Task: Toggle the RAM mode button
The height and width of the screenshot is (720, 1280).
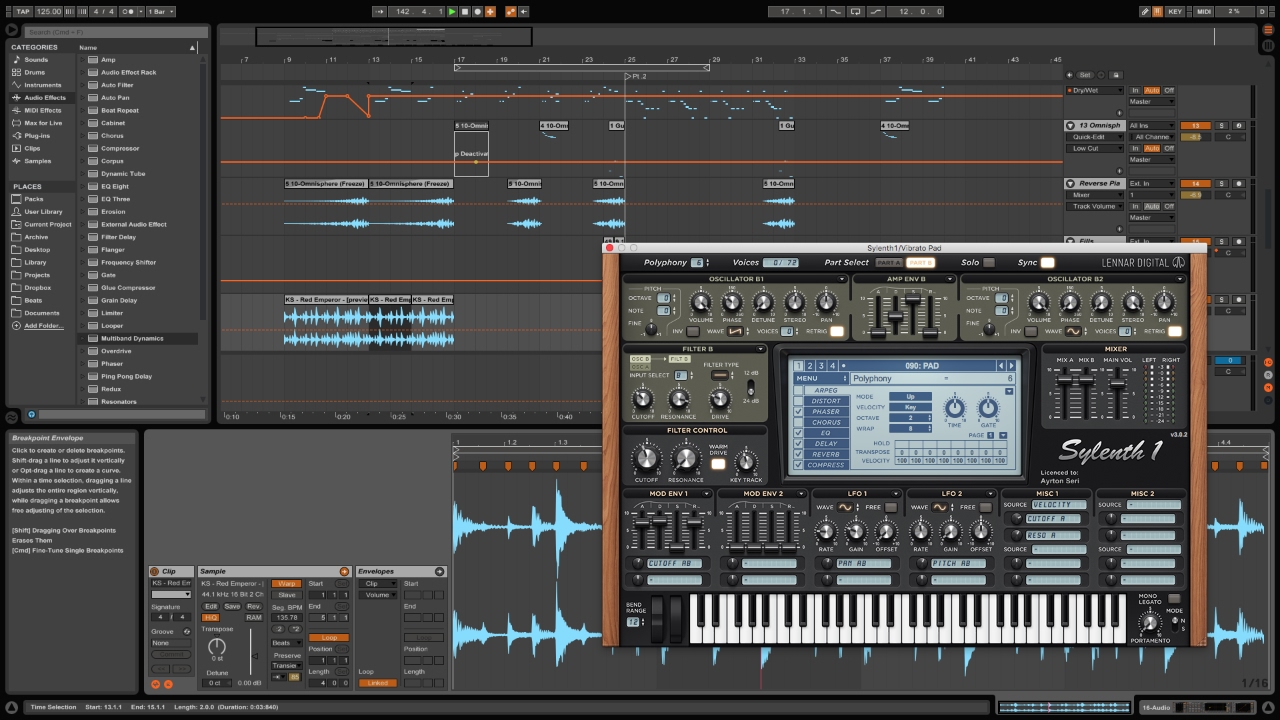Action: [254, 618]
